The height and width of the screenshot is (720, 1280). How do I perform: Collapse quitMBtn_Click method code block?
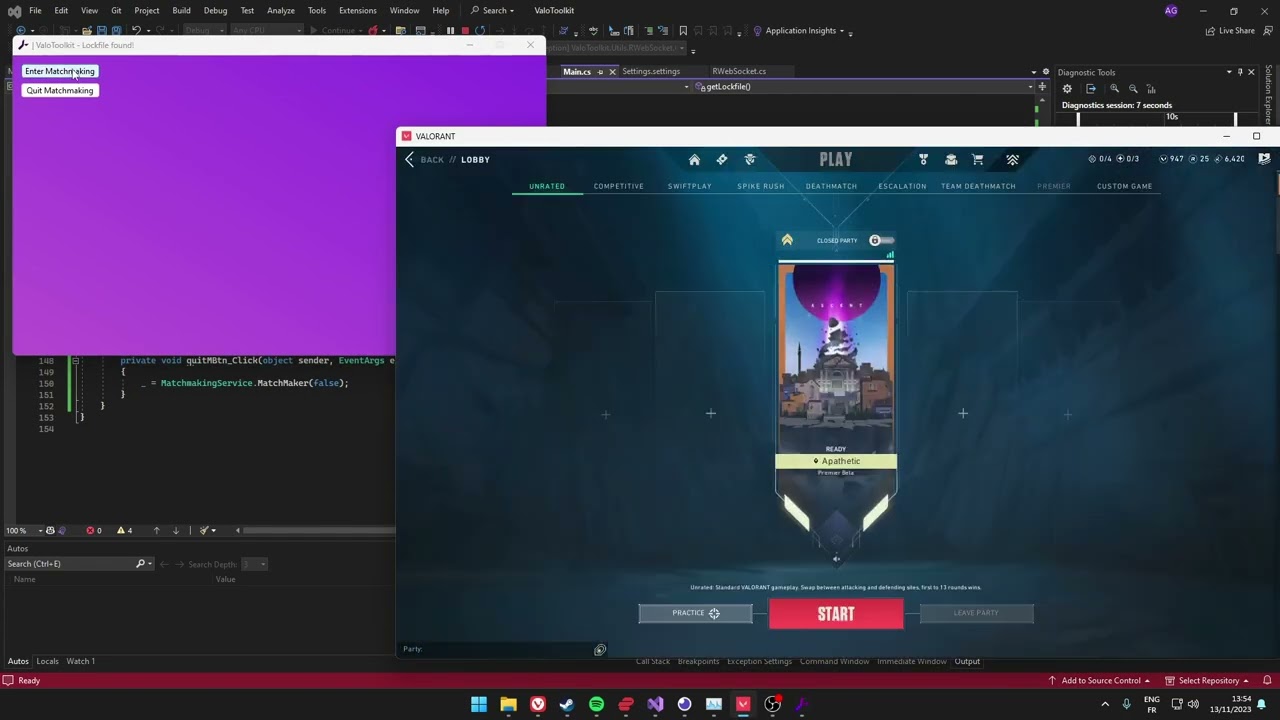coord(75,360)
